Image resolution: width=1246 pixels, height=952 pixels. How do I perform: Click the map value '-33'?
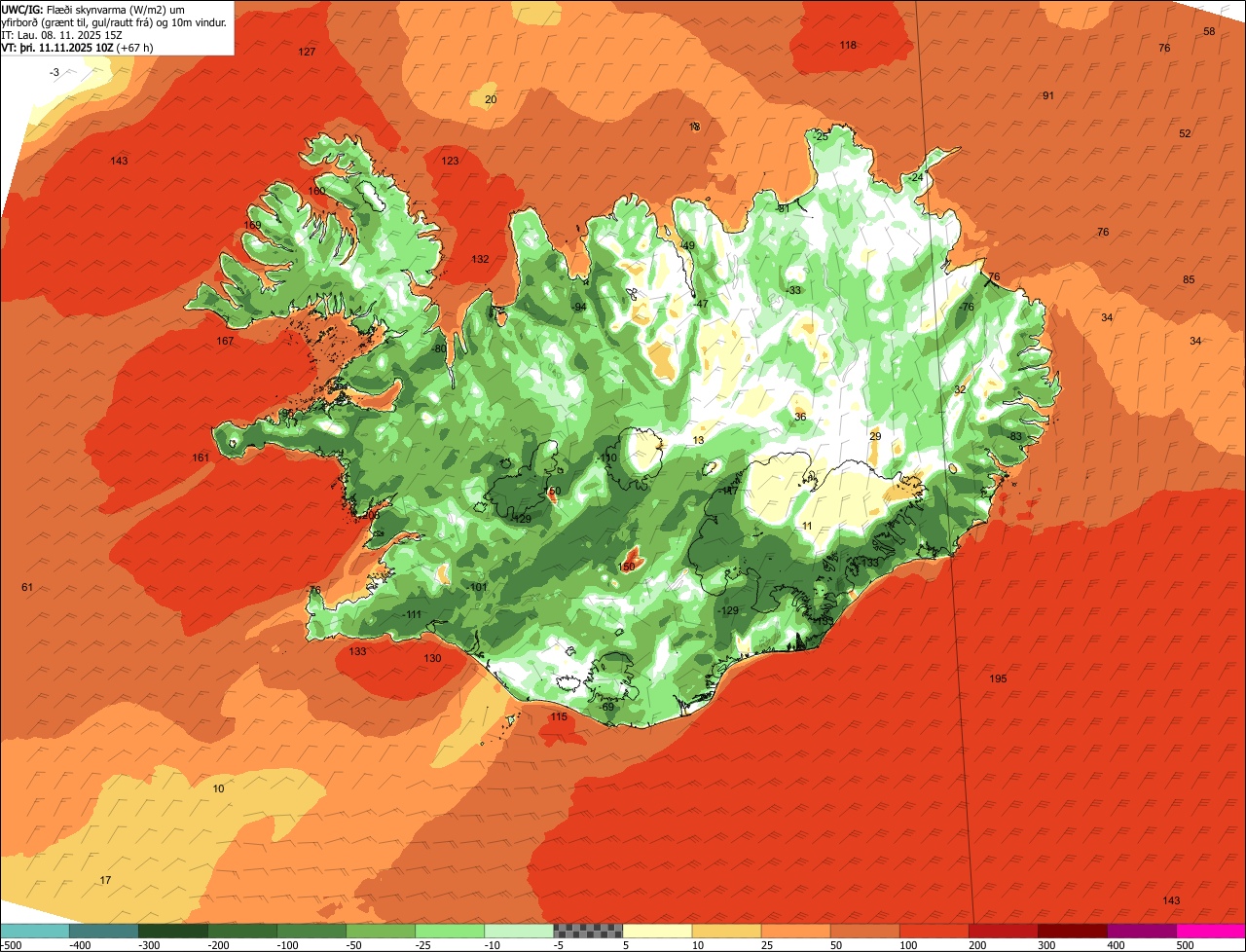pyautogui.click(x=794, y=290)
